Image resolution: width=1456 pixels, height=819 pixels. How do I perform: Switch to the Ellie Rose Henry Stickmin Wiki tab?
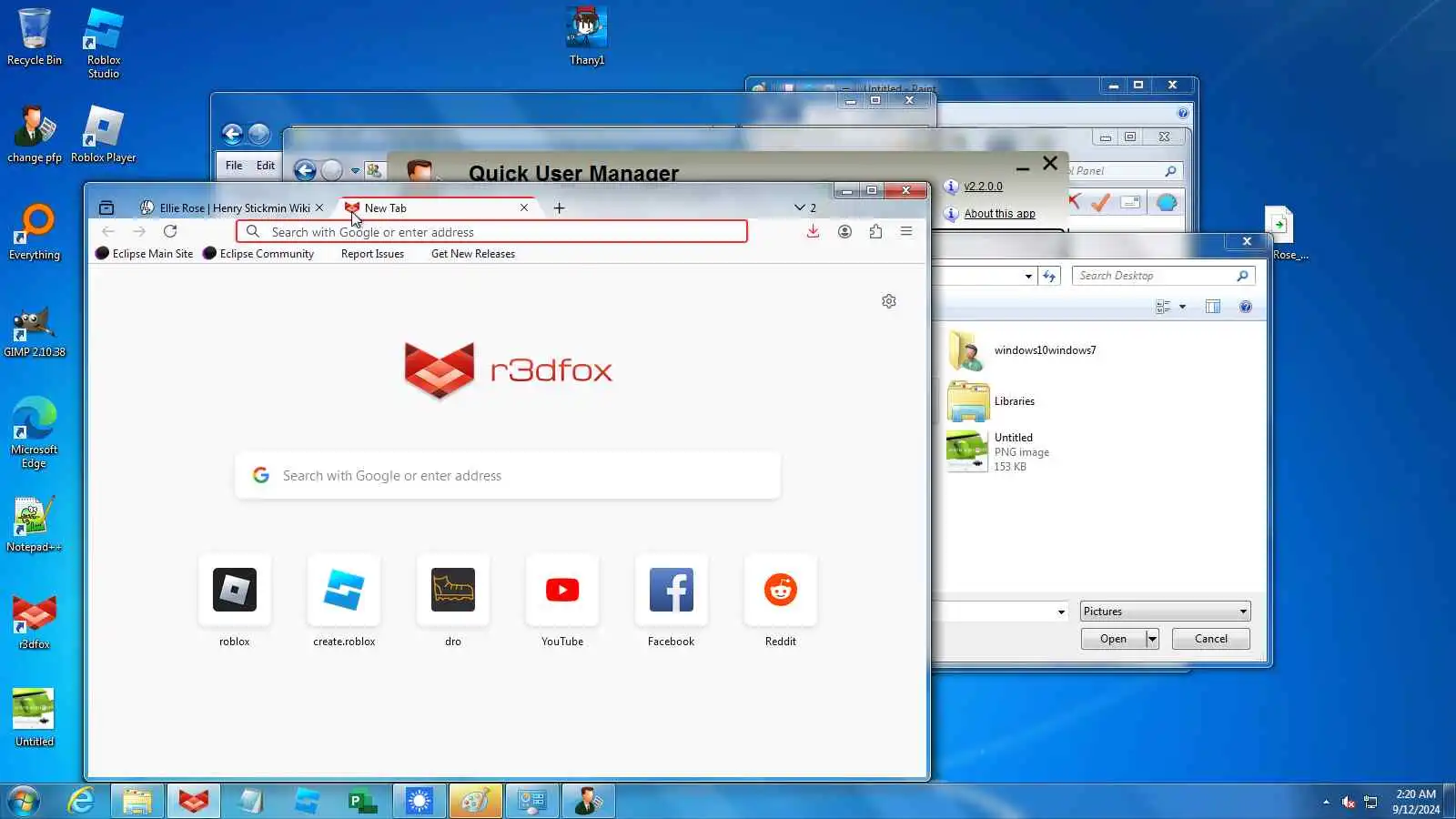(x=231, y=208)
